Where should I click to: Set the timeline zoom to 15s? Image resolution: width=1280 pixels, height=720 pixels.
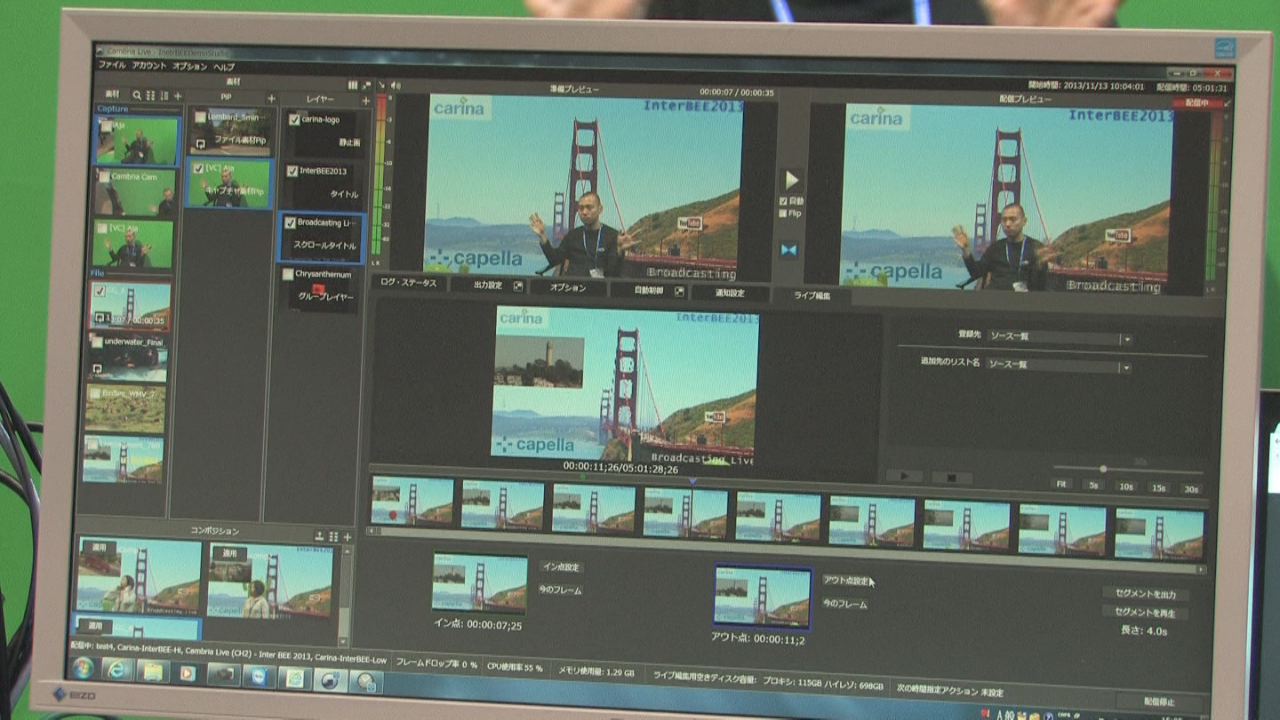(x=1158, y=488)
